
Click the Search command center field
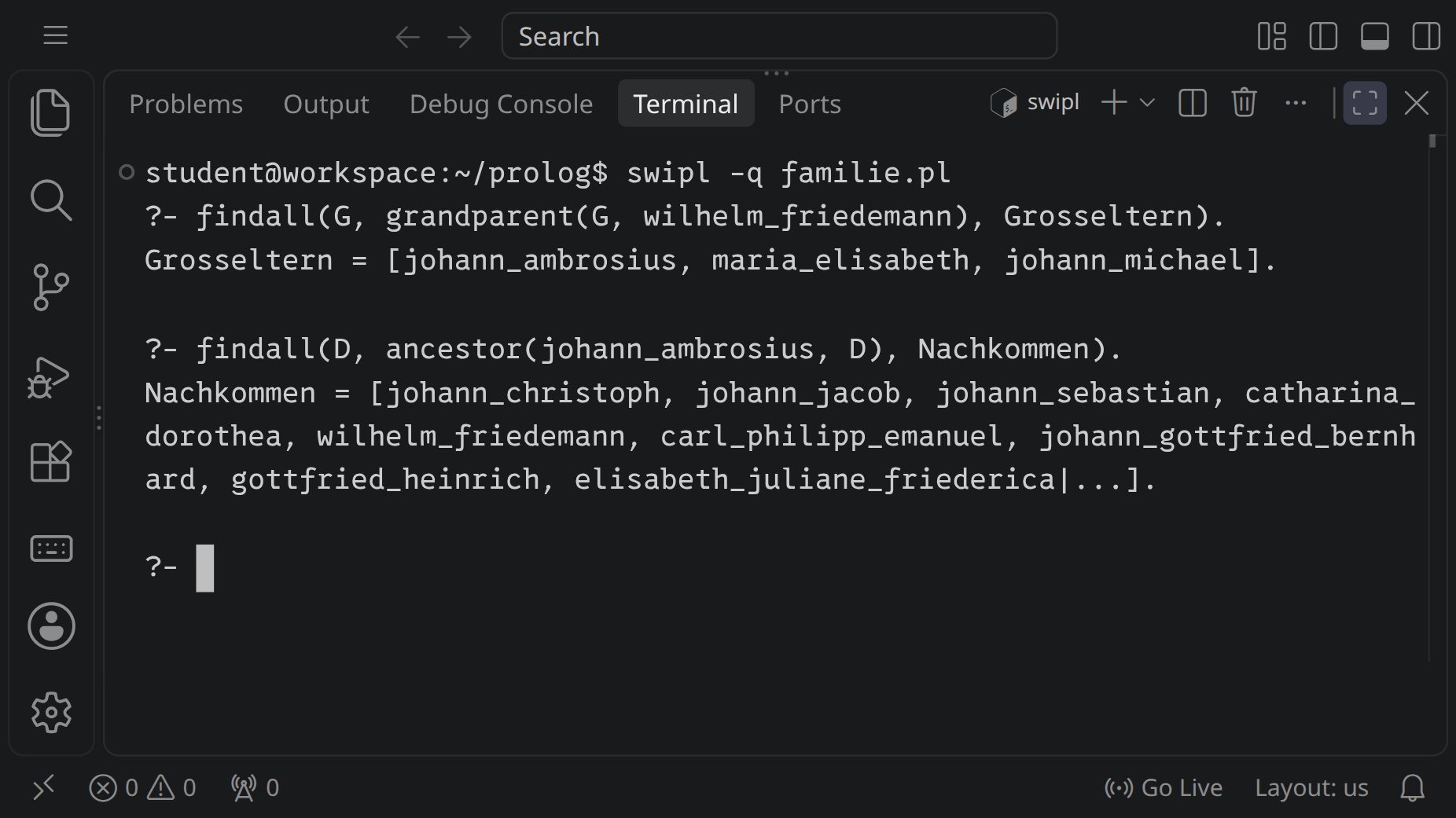click(x=779, y=36)
